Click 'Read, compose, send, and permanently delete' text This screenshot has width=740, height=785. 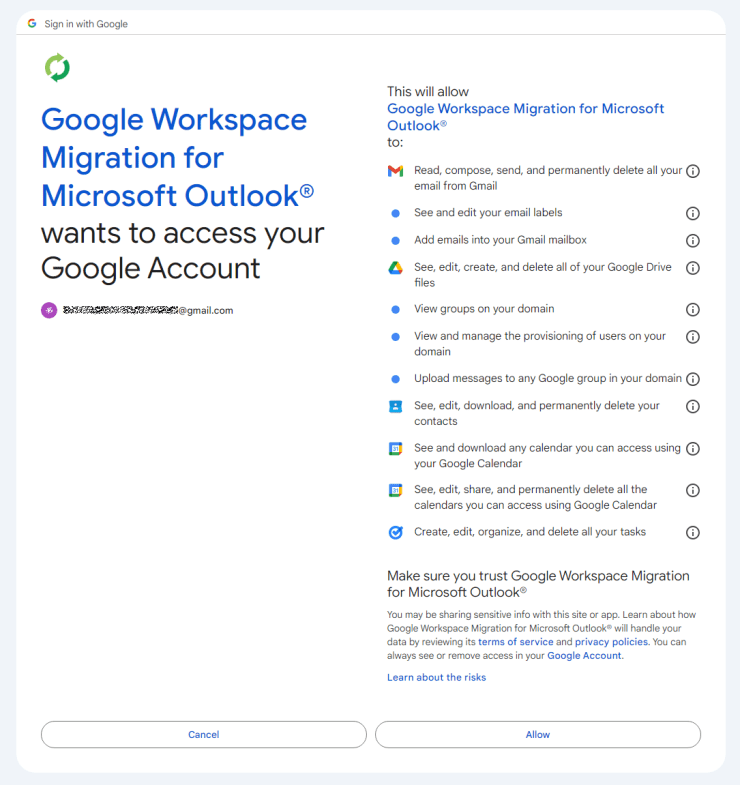(548, 178)
